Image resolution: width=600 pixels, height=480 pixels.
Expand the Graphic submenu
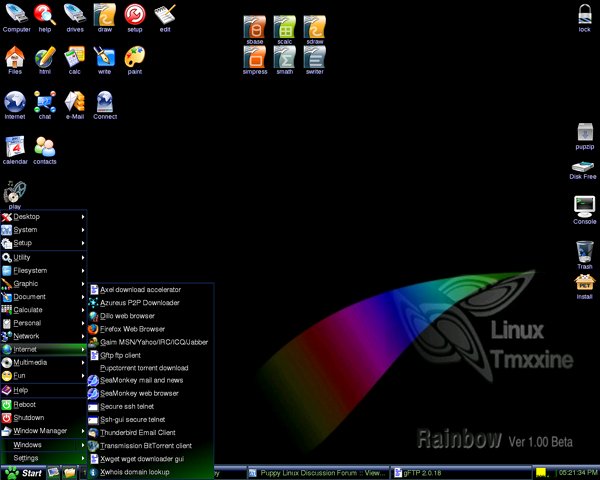pyautogui.click(x=43, y=284)
